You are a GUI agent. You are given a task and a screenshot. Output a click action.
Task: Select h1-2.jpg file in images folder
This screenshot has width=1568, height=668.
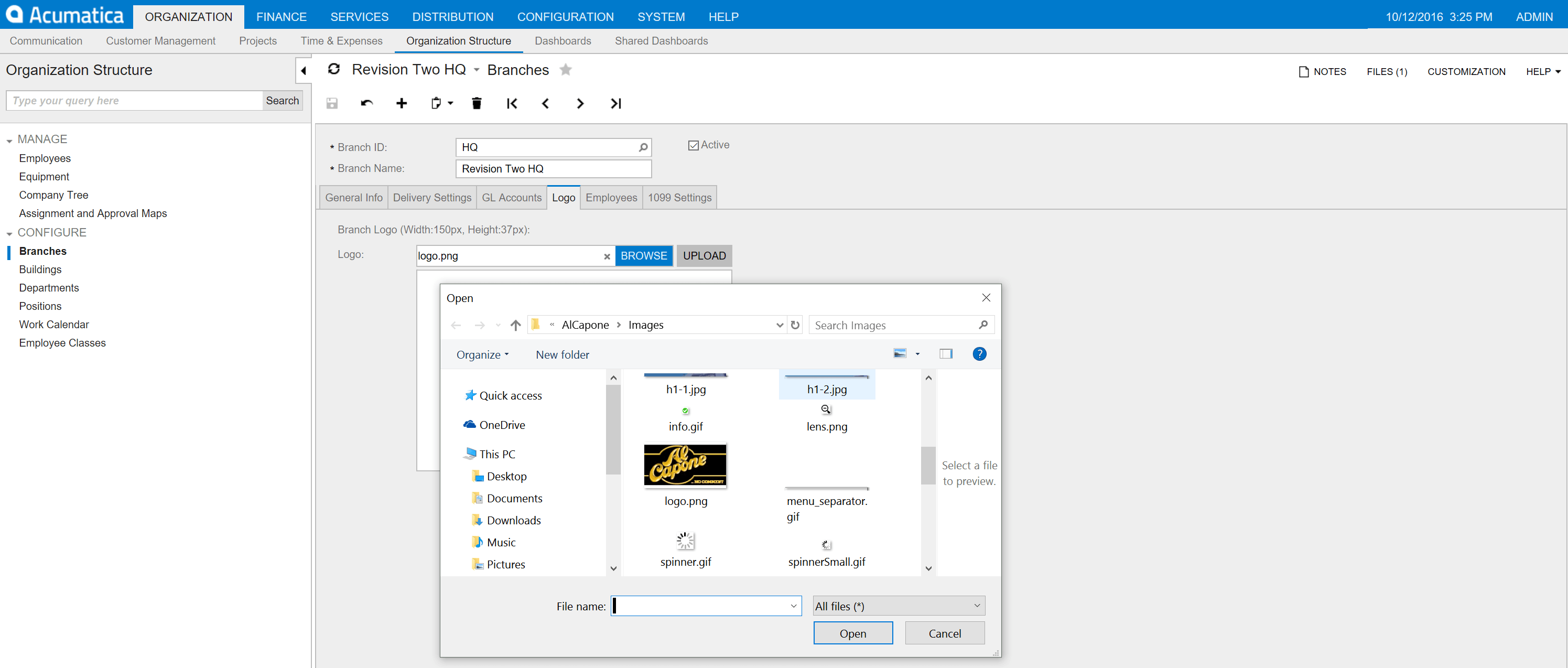tap(825, 388)
